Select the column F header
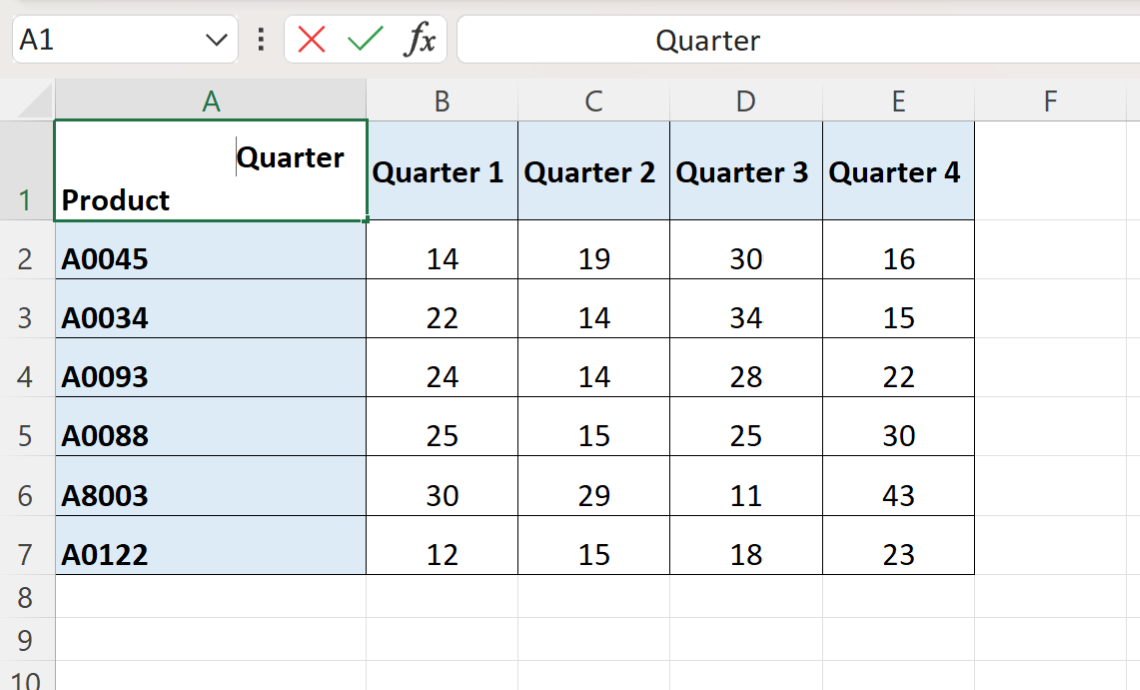The width and height of the screenshot is (1140, 690). pos(1051,100)
